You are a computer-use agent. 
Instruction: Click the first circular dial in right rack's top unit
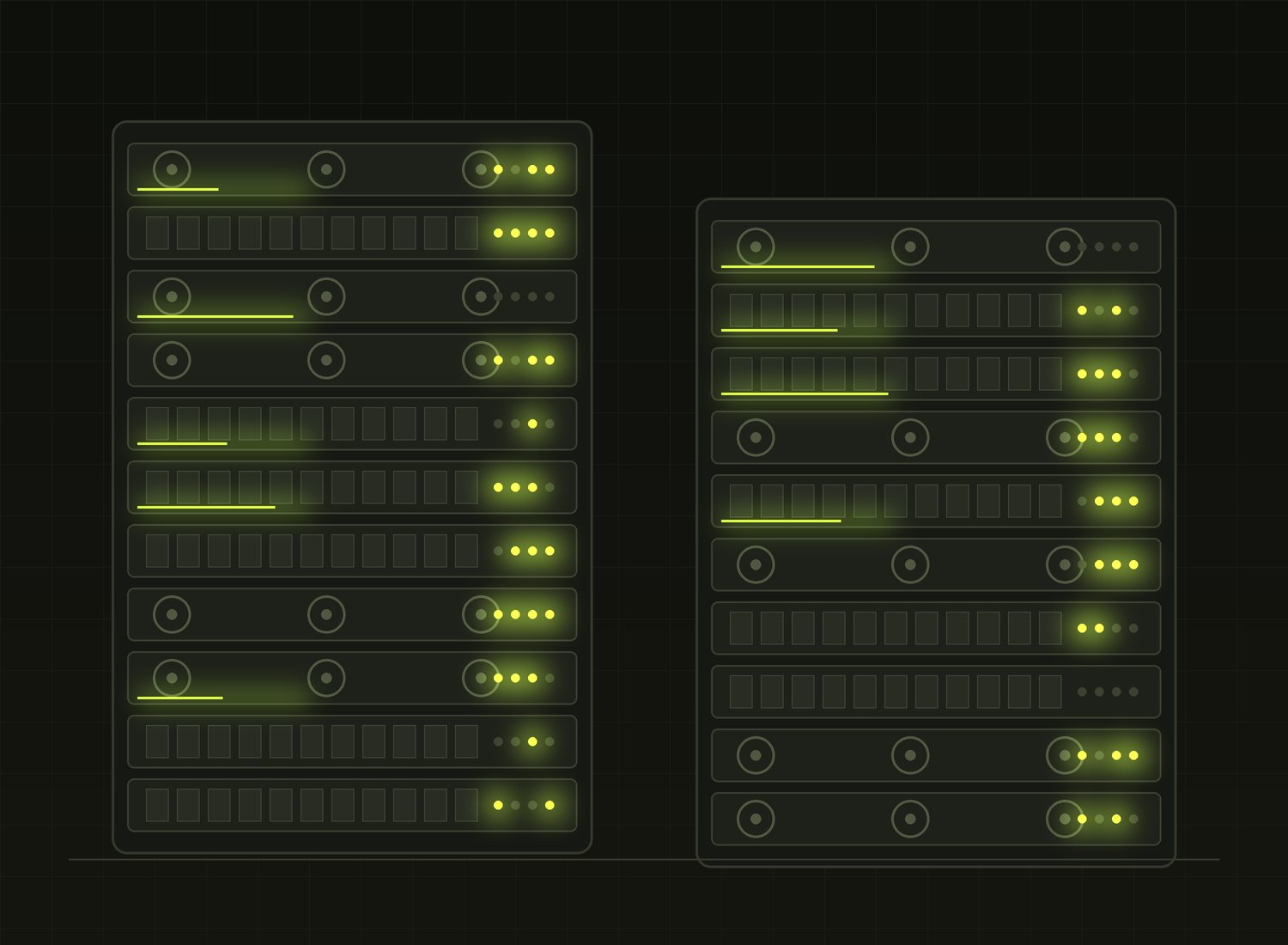tap(756, 247)
